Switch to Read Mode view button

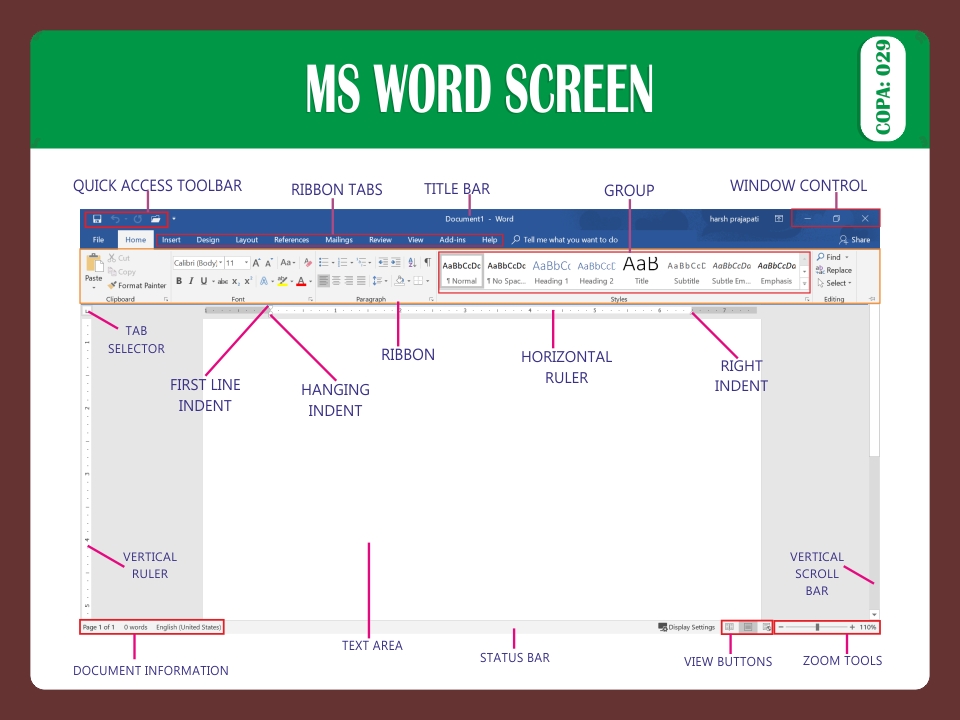click(730, 627)
